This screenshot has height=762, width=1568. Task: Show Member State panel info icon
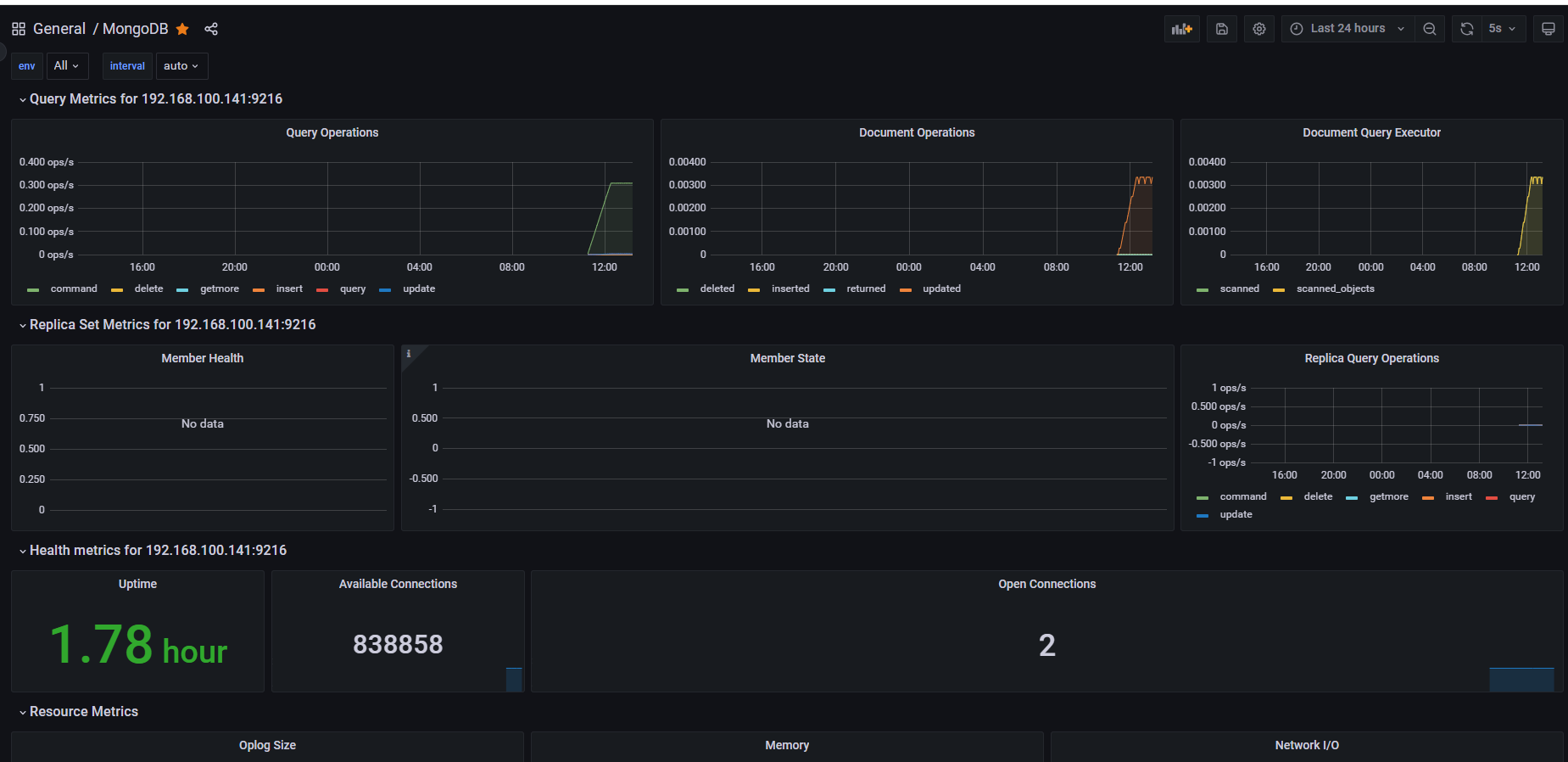[409, 354]
